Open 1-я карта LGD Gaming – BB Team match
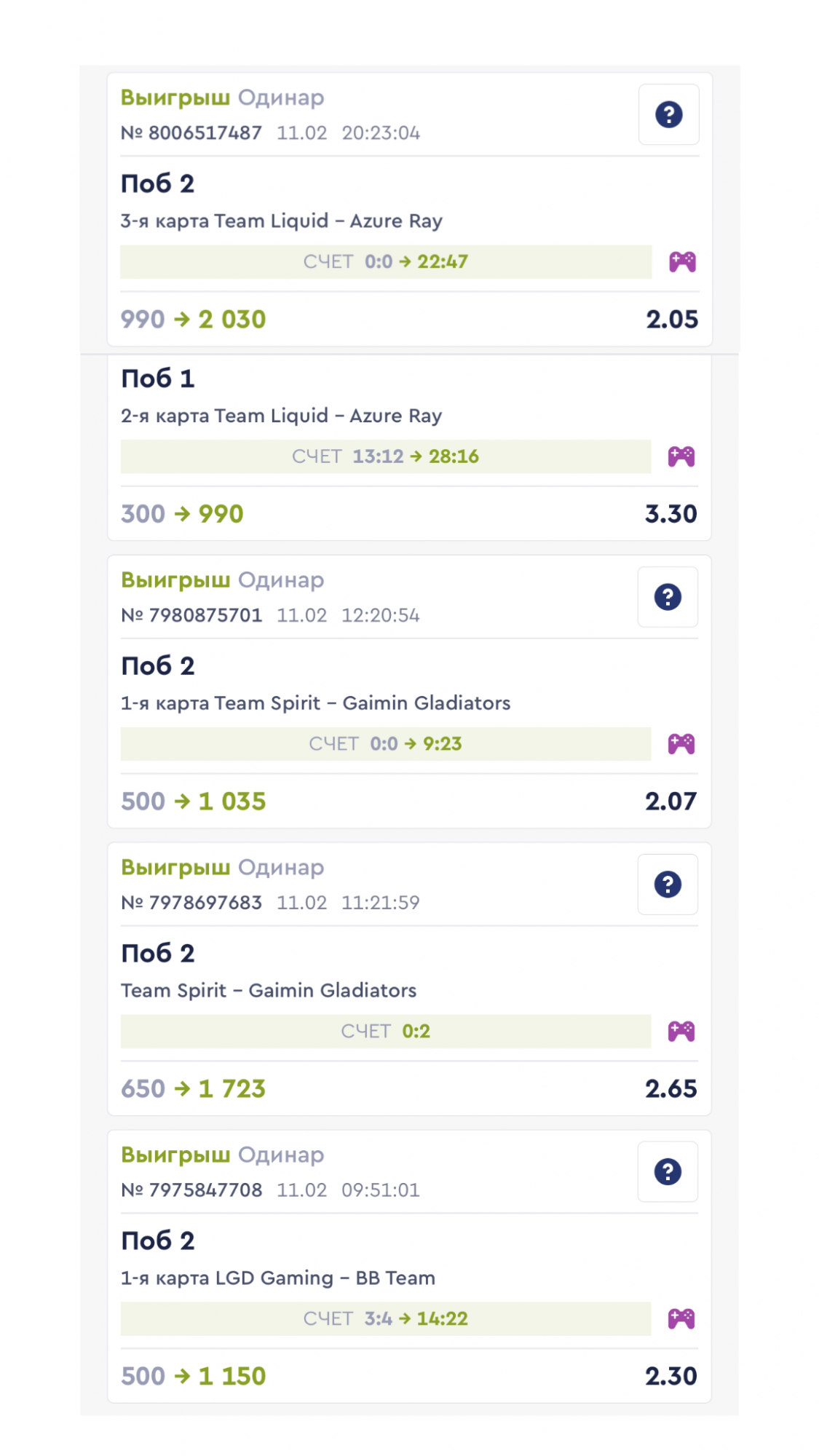 (278, 1278)
